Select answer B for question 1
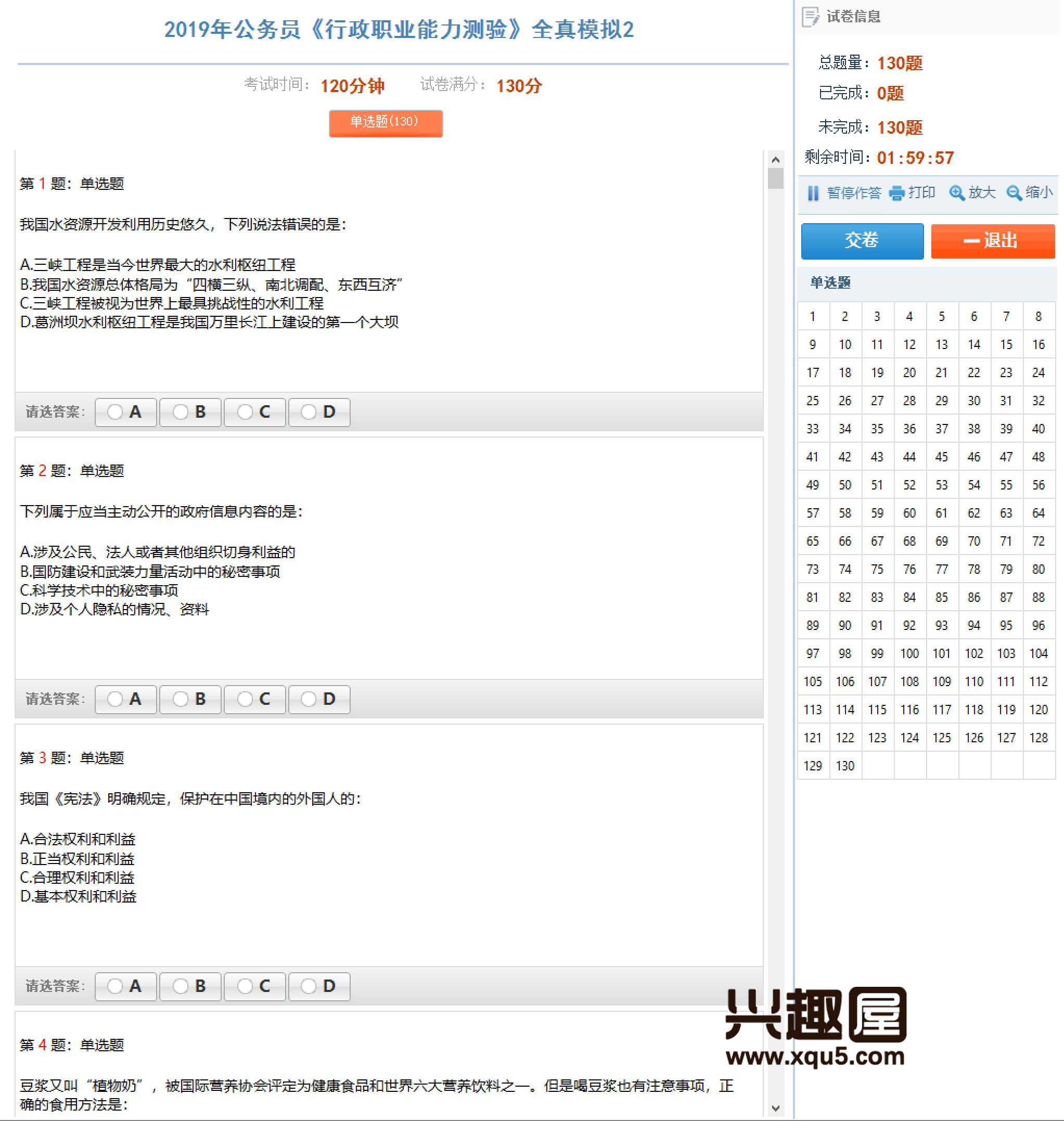 (190, 412)
